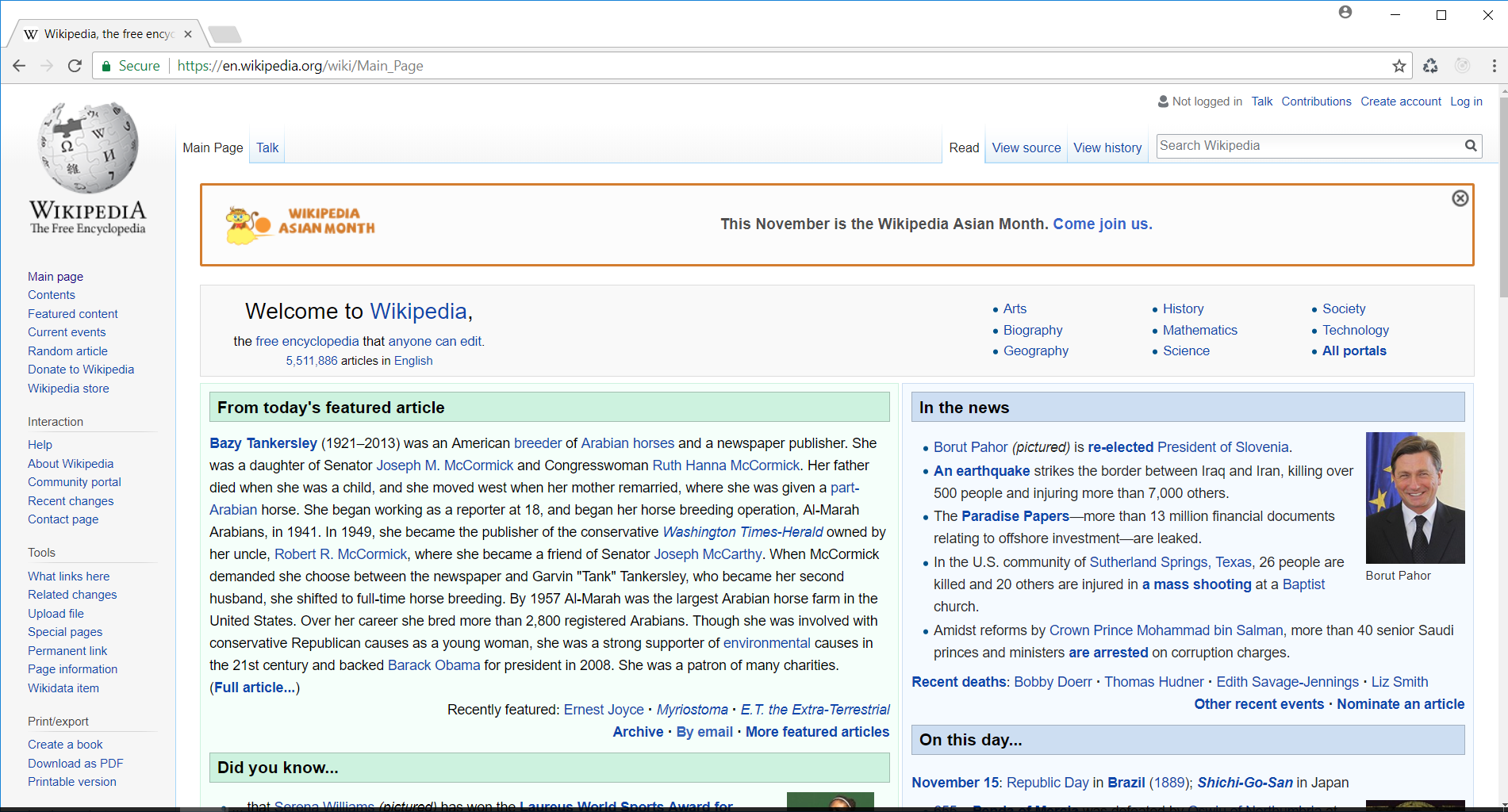Image resolution: width=1508 pixels, height=812 pixels.
Task: Open Featured content in sidebar
Action: pyautogui.click(x=73, y=314)
